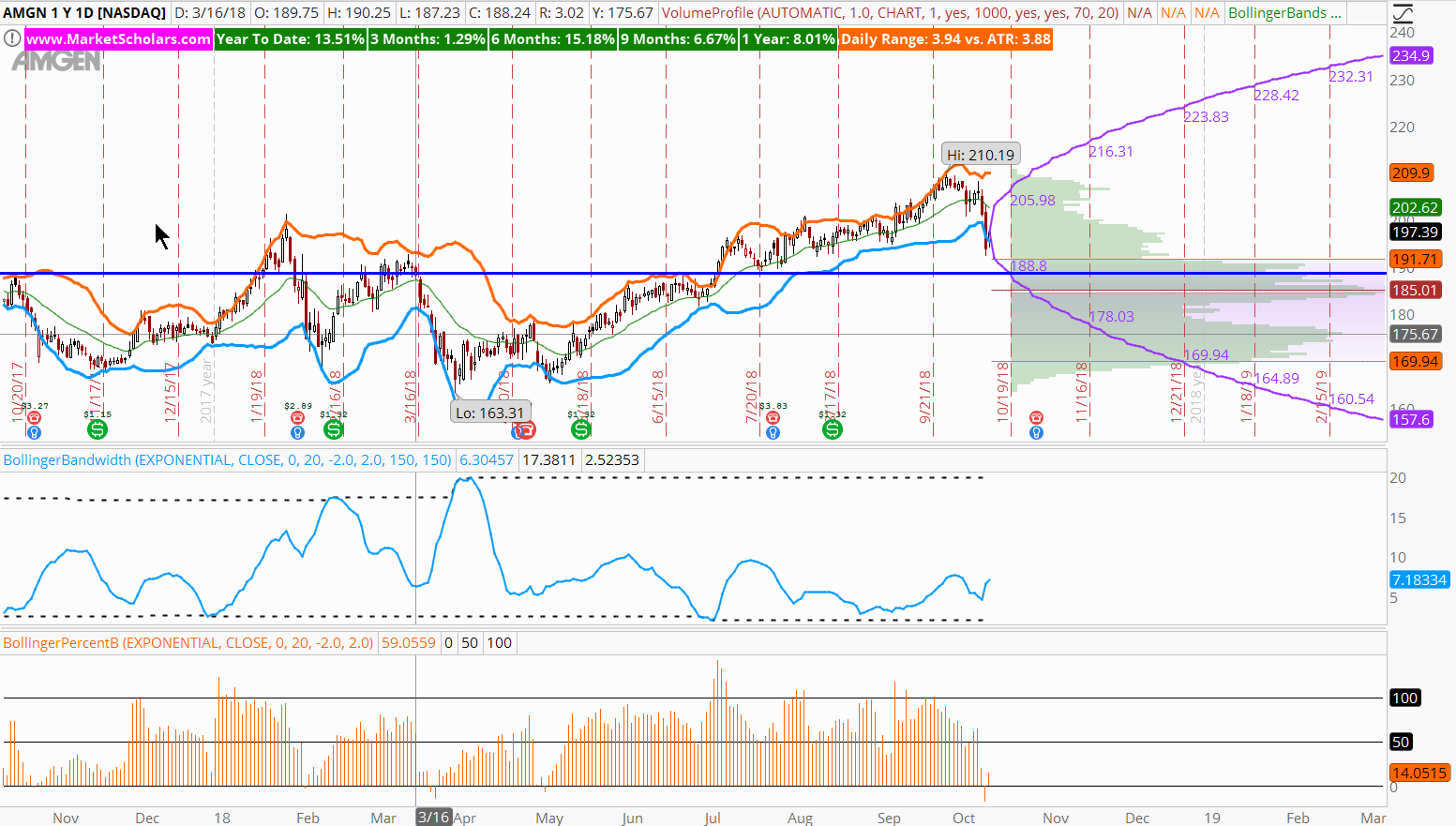This screenshot has width=1456, height=826.
Task: Click the purple 216.31 projection label
Action: (1111, 151)
